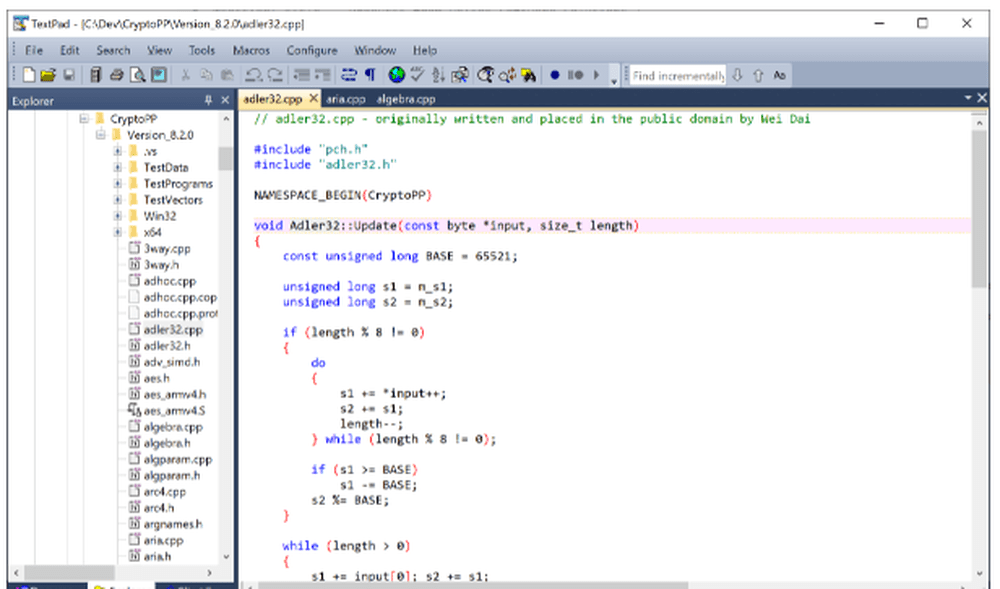Image resolution: width=1000 pixels, height=589 pixels.
Task: Toggle Match Case Aa button
Action: (779, 75)
